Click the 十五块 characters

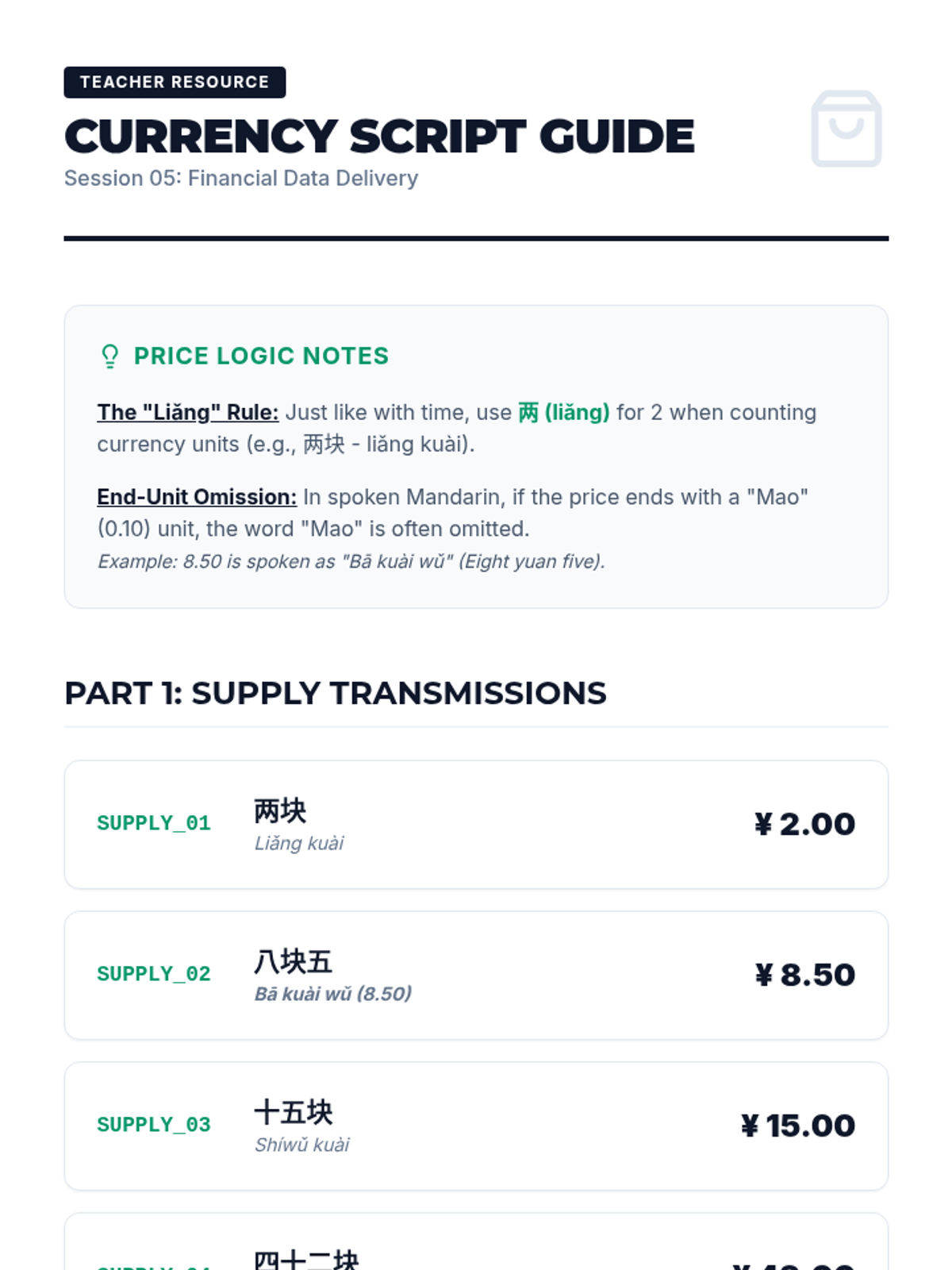294,1112
